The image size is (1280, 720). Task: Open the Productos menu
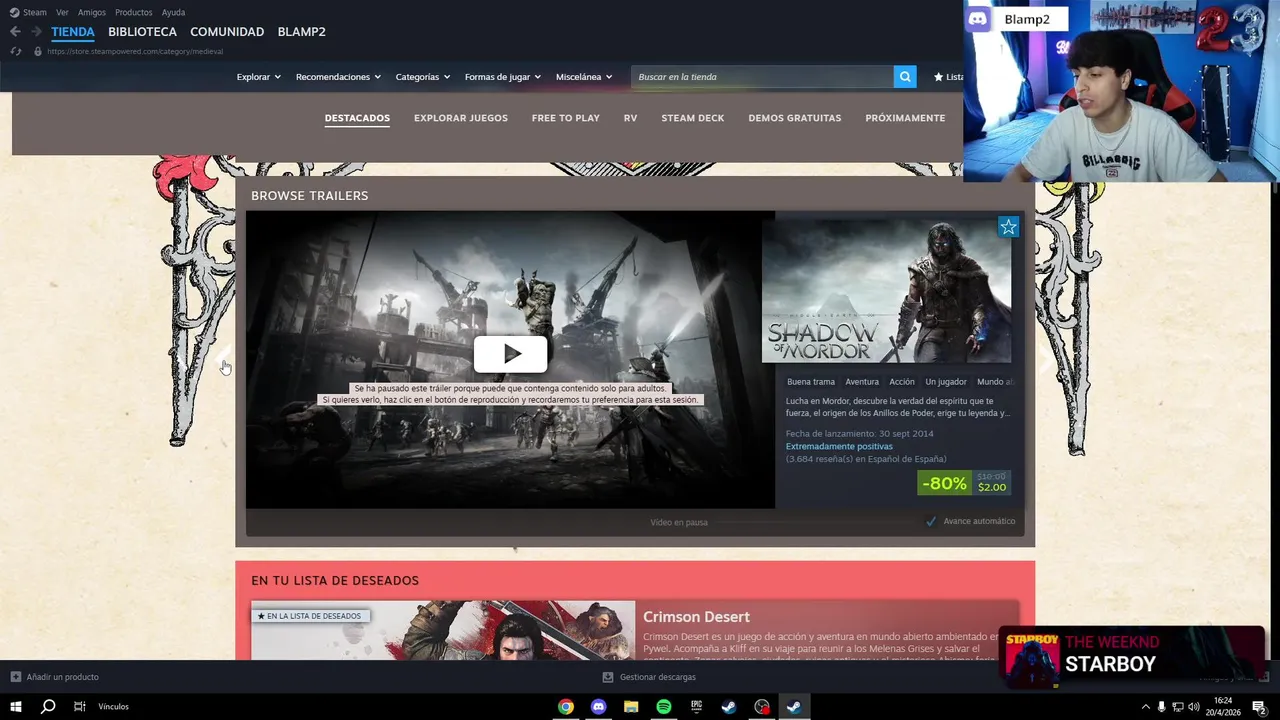tap(134, 12)
